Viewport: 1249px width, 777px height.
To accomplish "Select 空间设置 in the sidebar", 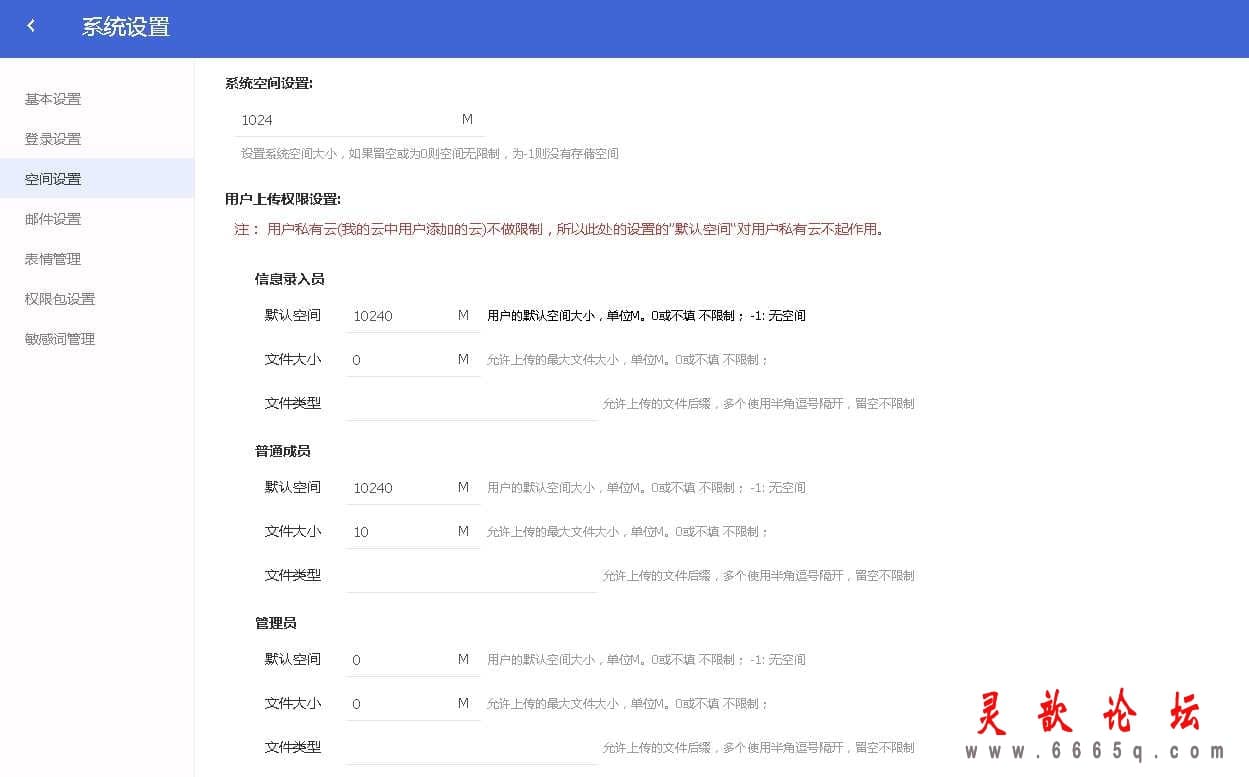I will 97,179.
